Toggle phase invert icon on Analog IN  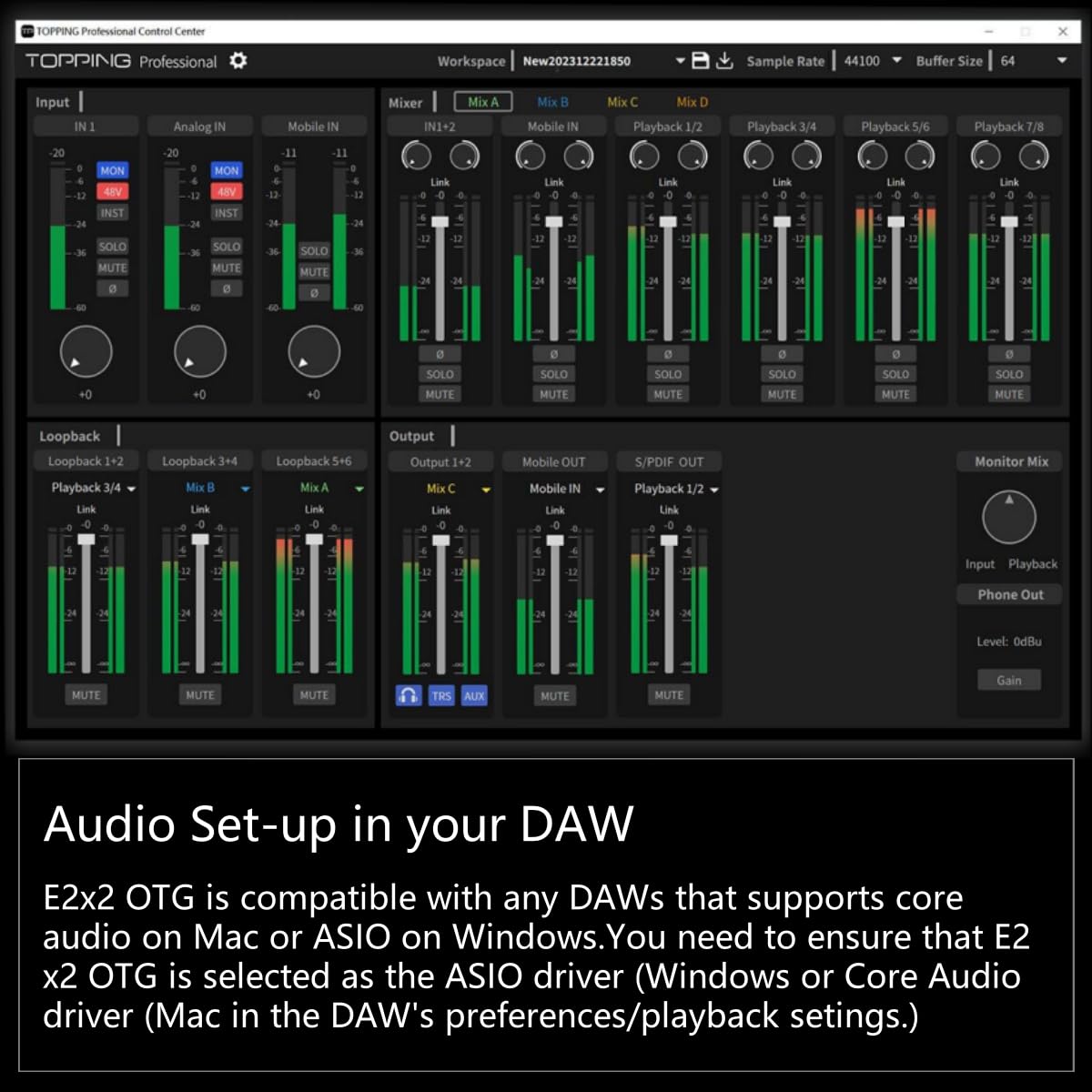226,288
